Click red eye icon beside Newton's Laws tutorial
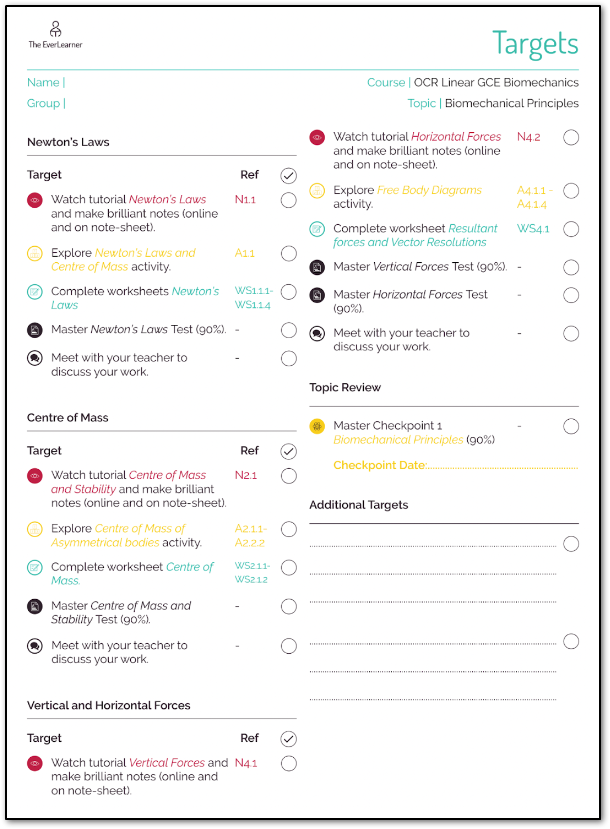 pos(35,200)
